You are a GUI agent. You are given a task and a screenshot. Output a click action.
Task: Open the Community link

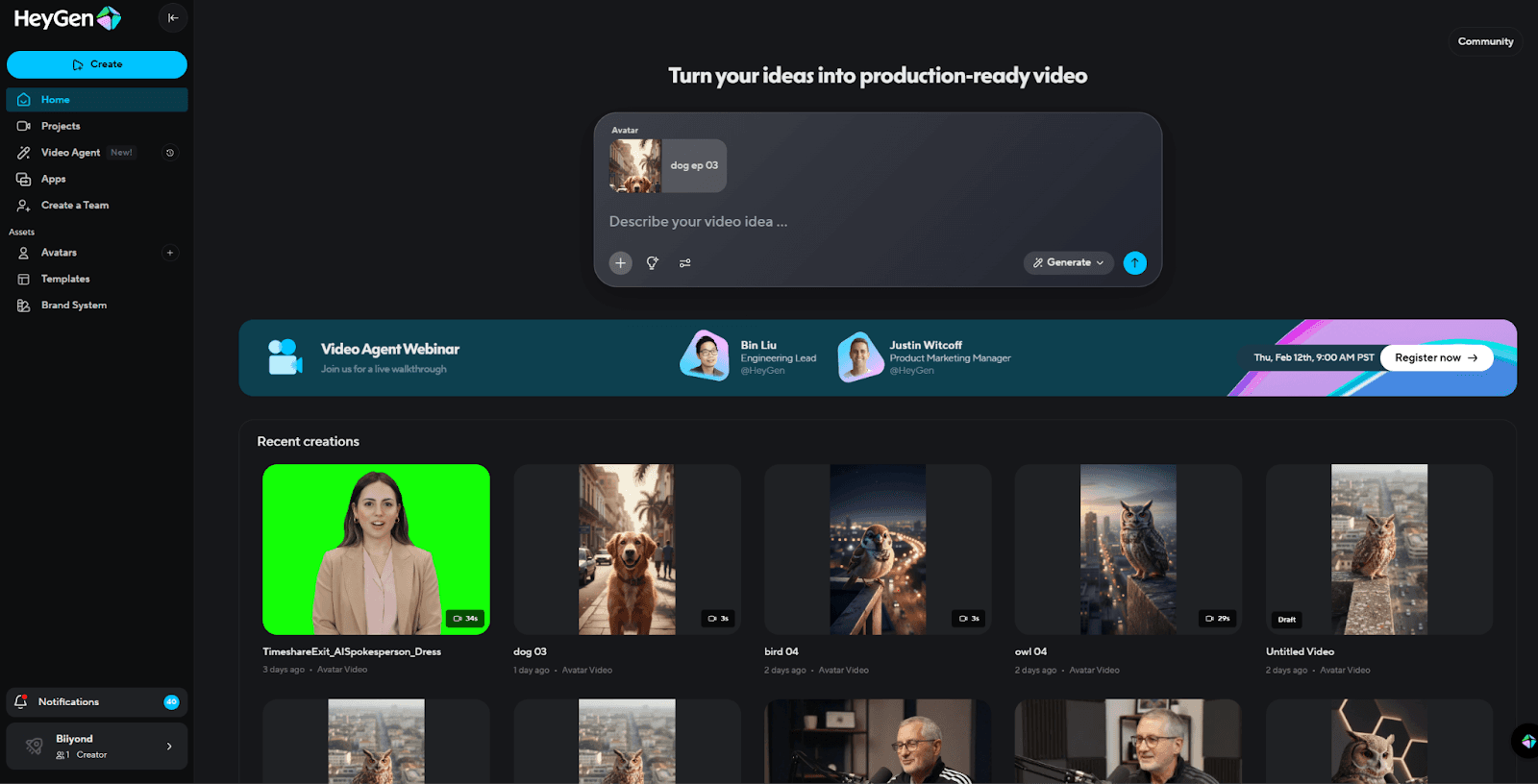tap(1485, 41)
